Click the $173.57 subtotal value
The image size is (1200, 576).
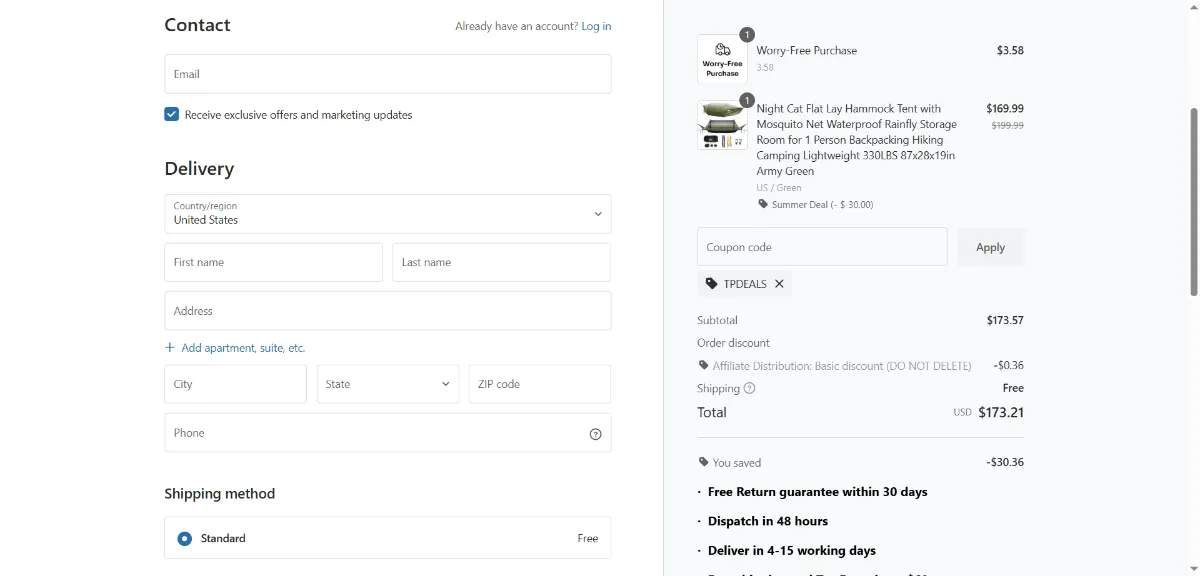click(1005, 321)
